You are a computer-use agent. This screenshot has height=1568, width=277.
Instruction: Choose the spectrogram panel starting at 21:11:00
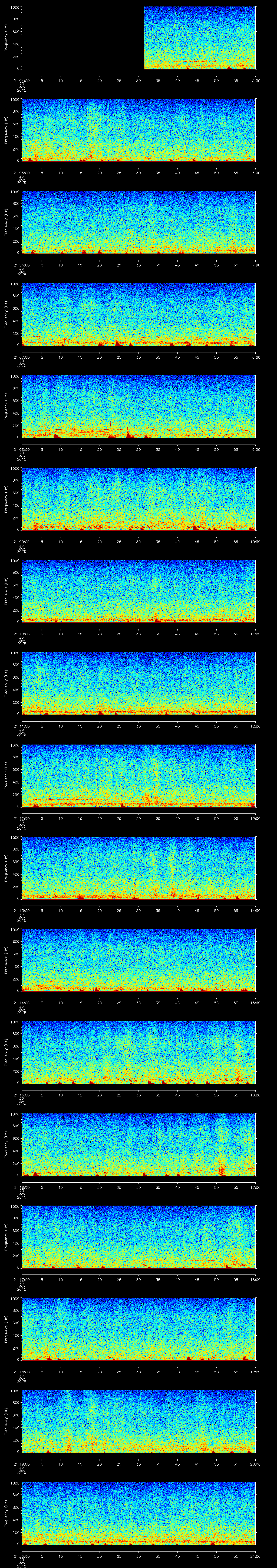[x=139, y=683]
